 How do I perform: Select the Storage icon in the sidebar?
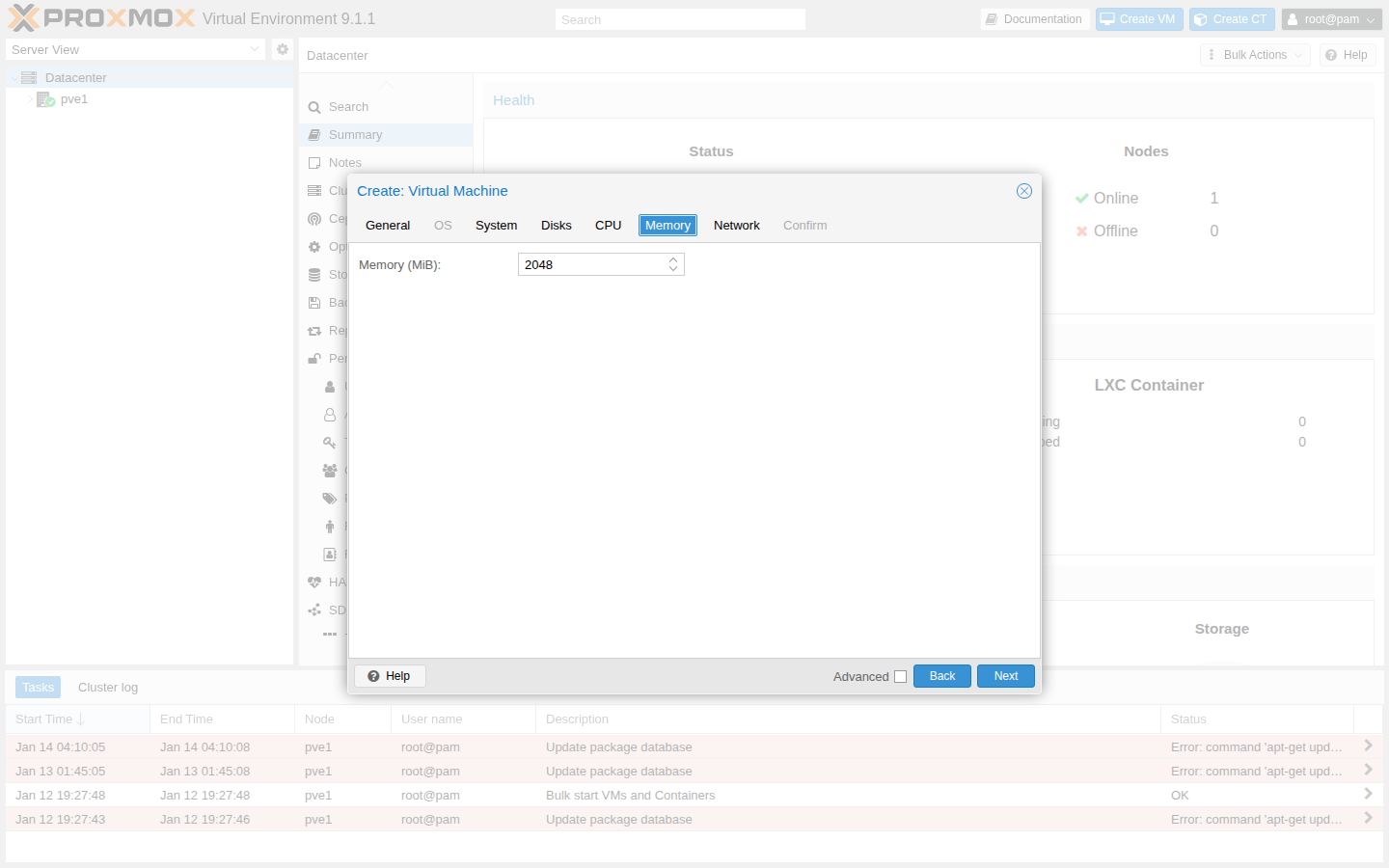click(x=314, y=274)
